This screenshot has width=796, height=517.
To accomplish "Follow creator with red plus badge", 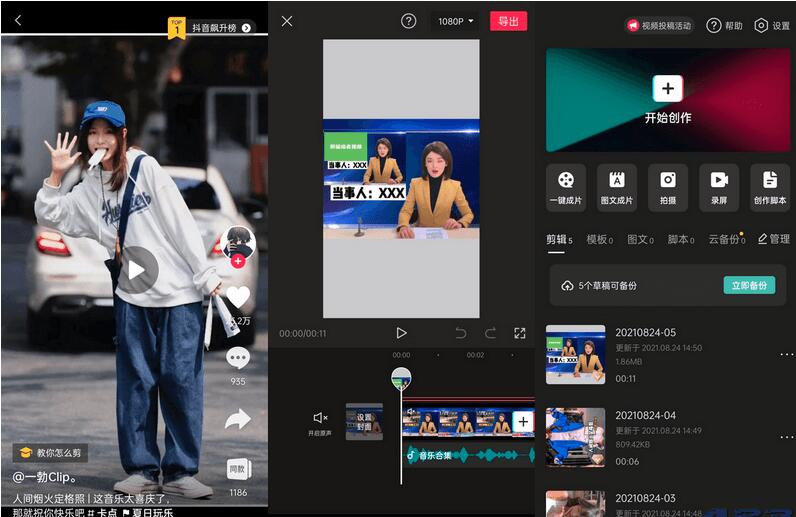I will click(238, 261).
